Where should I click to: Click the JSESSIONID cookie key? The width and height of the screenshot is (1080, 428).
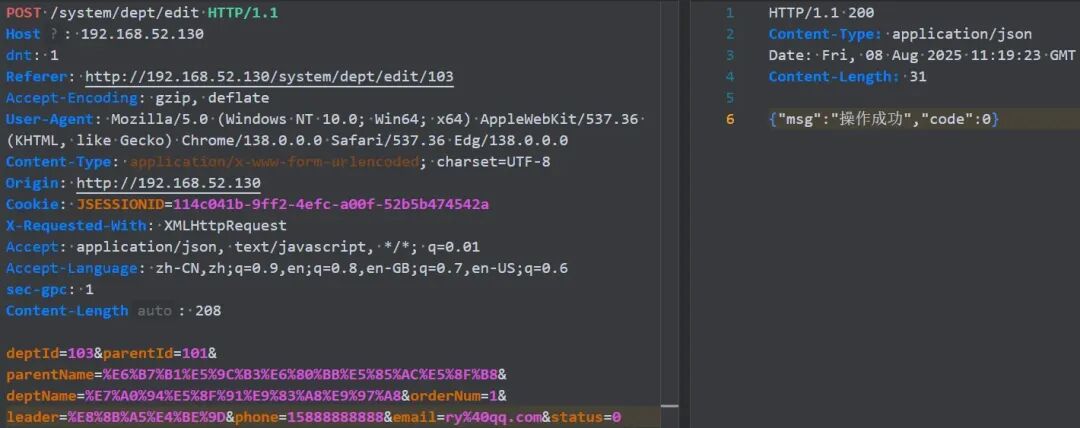point(121,205)
